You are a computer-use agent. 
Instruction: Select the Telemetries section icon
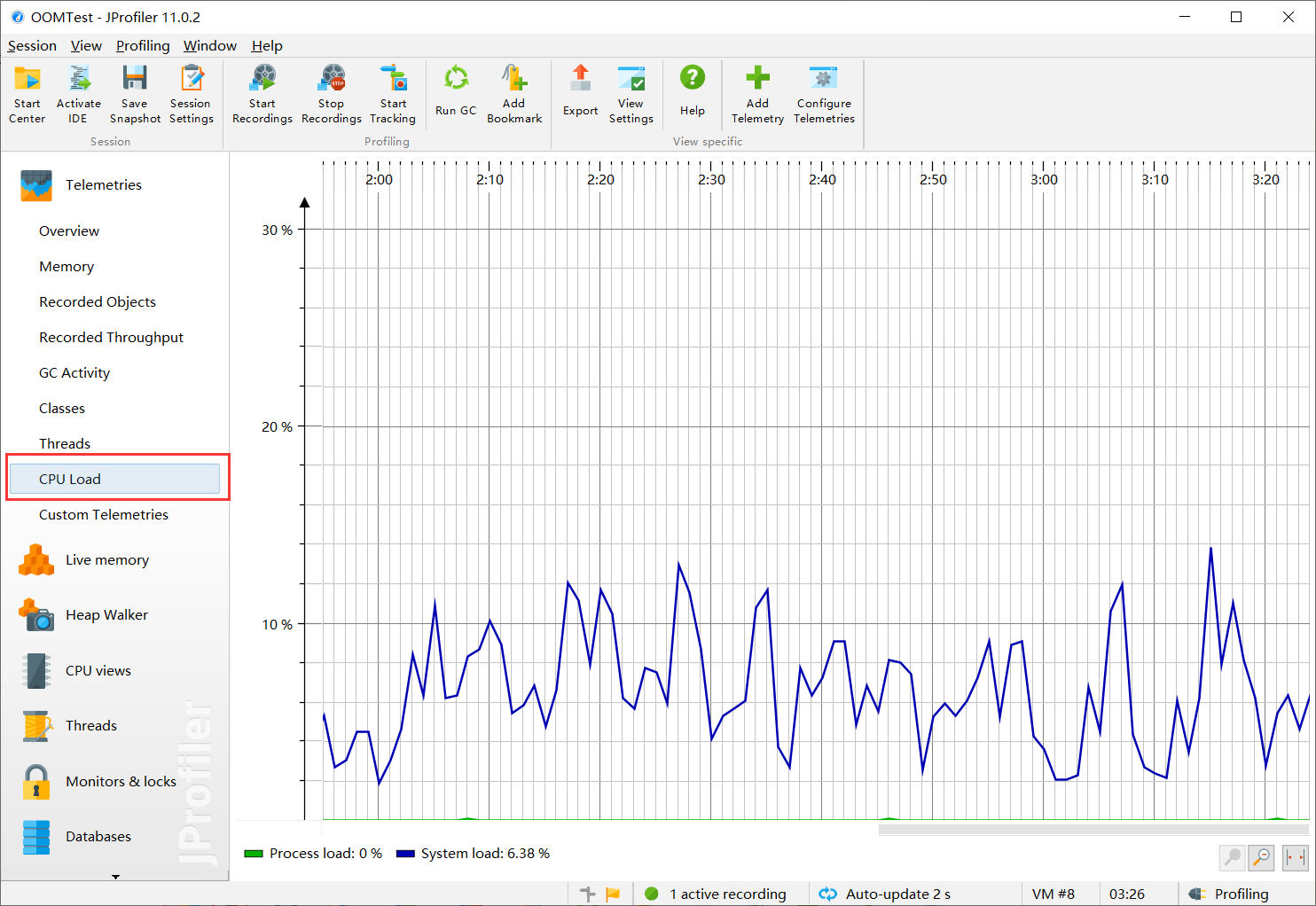(36, 185)
